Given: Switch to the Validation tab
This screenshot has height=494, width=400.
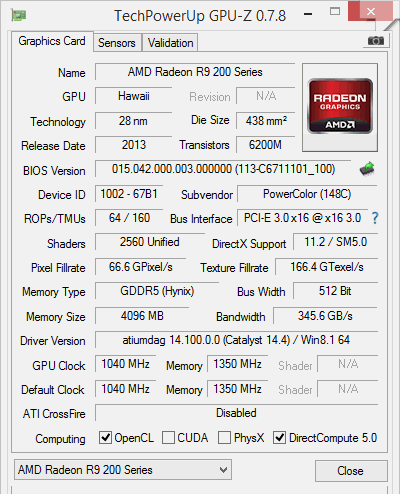Looking at the screenshot, I should (170, 43).
